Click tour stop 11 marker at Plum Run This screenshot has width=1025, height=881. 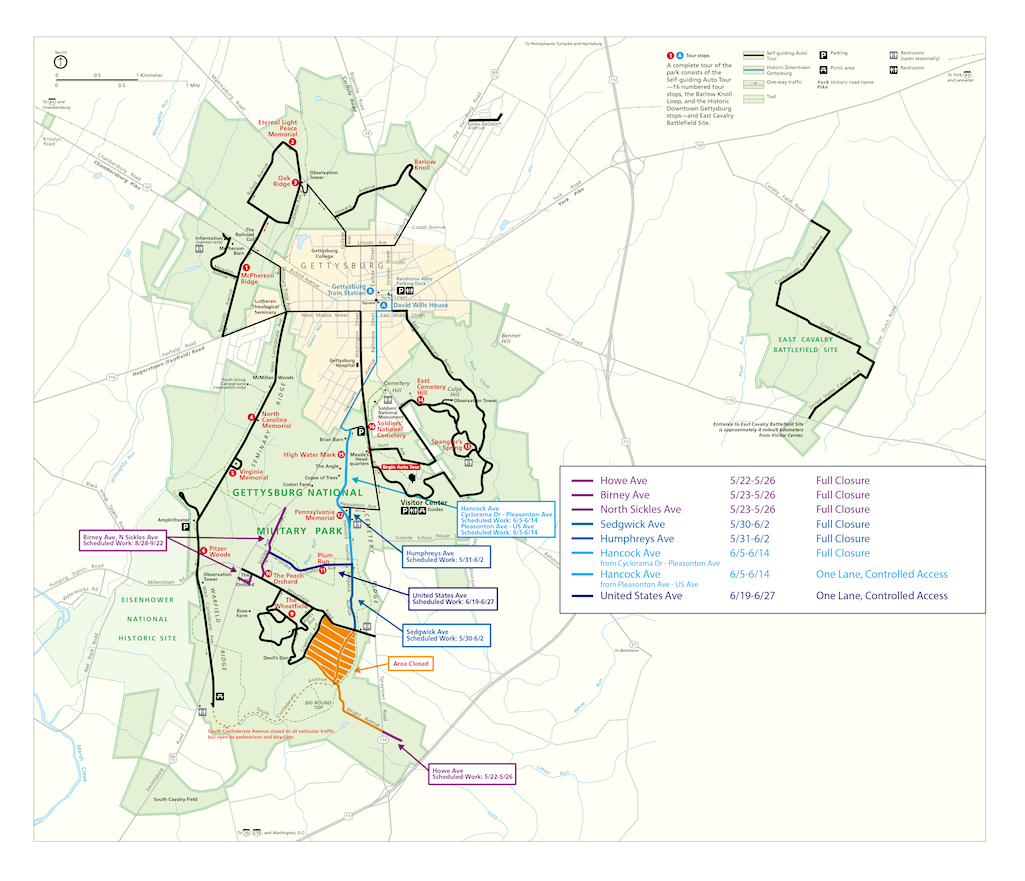322,571
